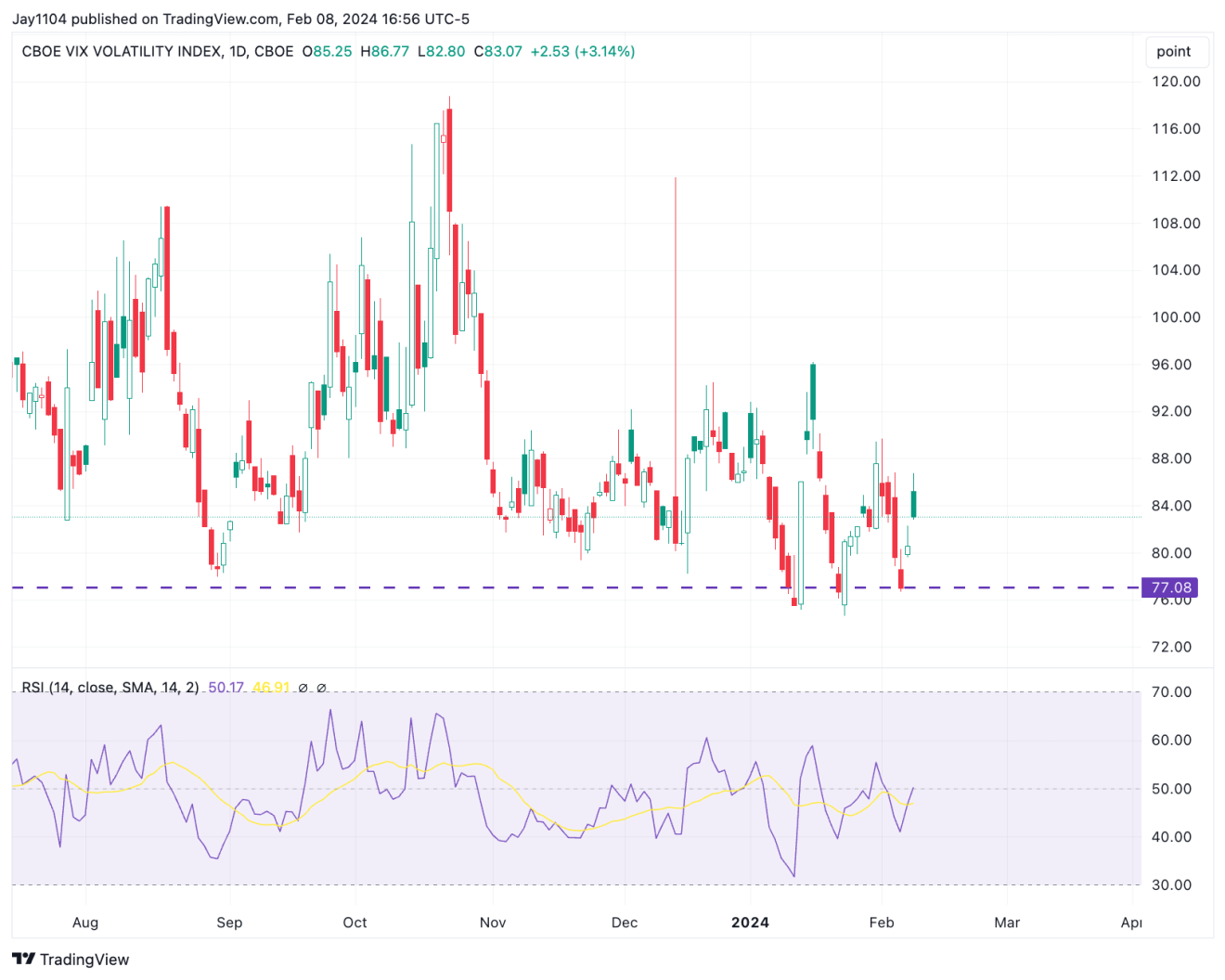The image size is (1225, 980).
Task: Click the 88.00 price axis label
Action: (x=1172, y=458)
